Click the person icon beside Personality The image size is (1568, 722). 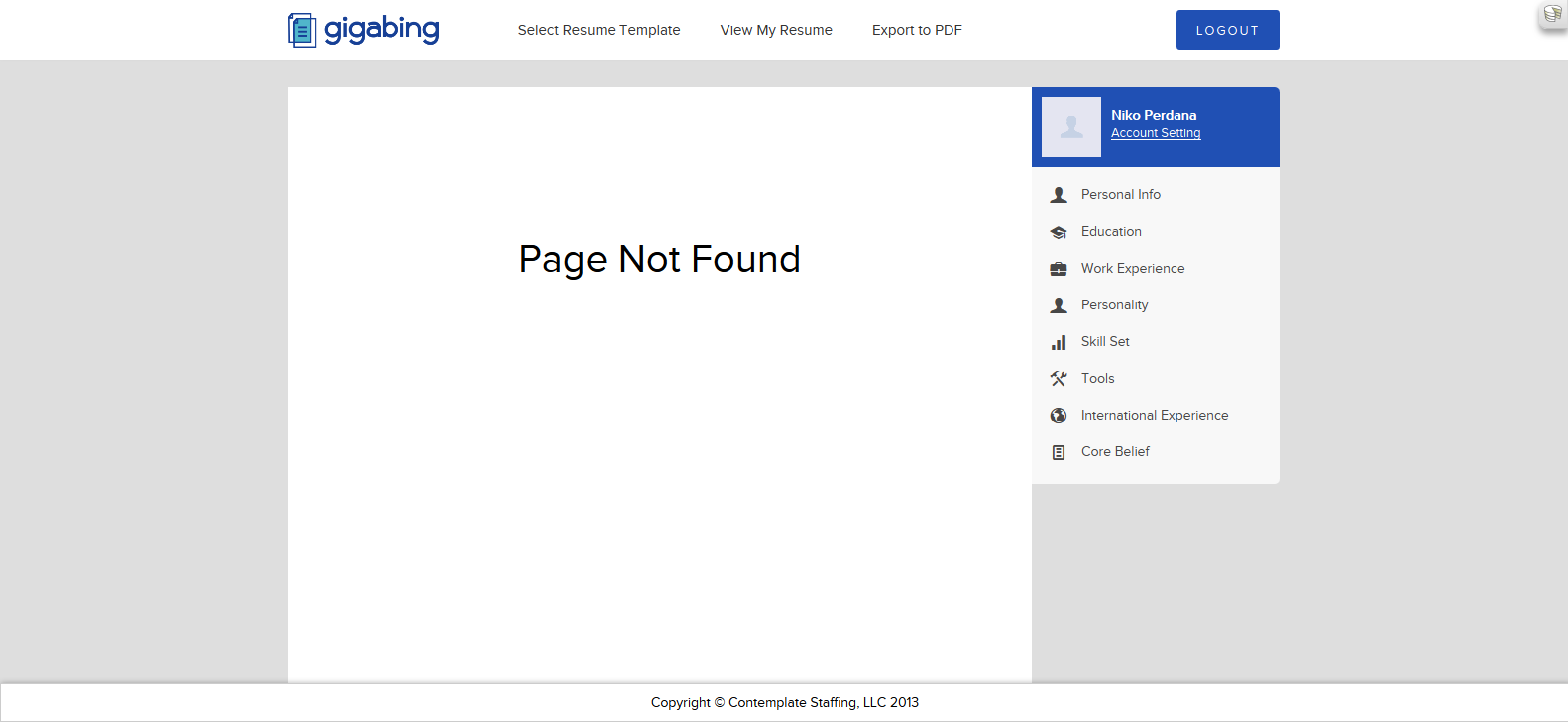(x=1059, y=305)
